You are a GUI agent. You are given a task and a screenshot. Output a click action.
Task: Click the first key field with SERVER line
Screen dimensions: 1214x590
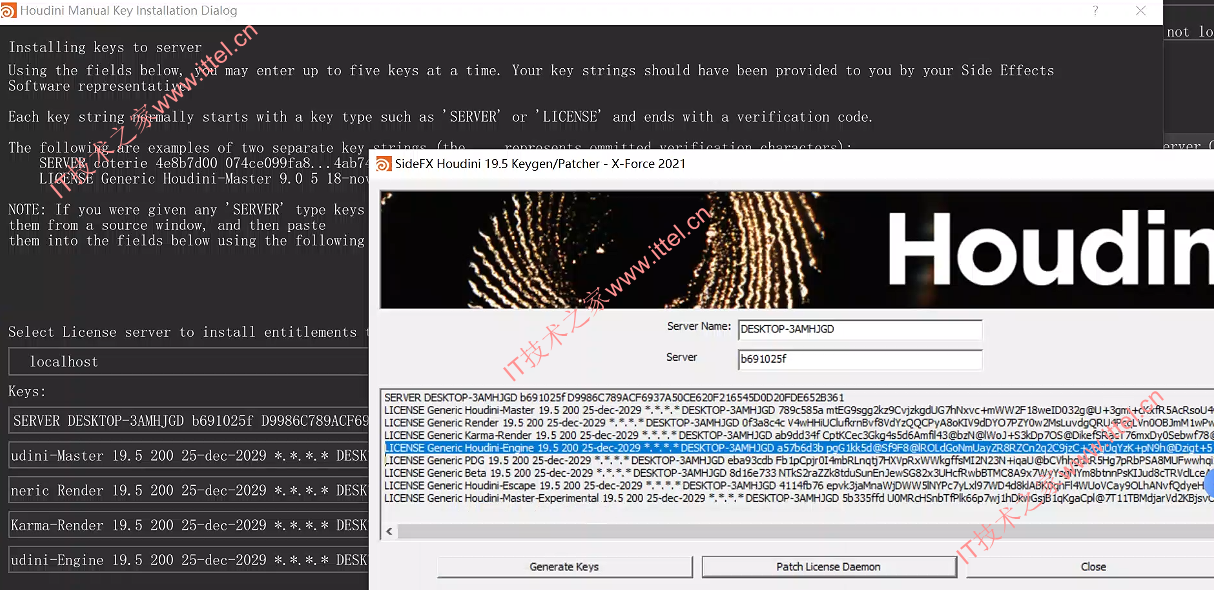click(190, 421)
